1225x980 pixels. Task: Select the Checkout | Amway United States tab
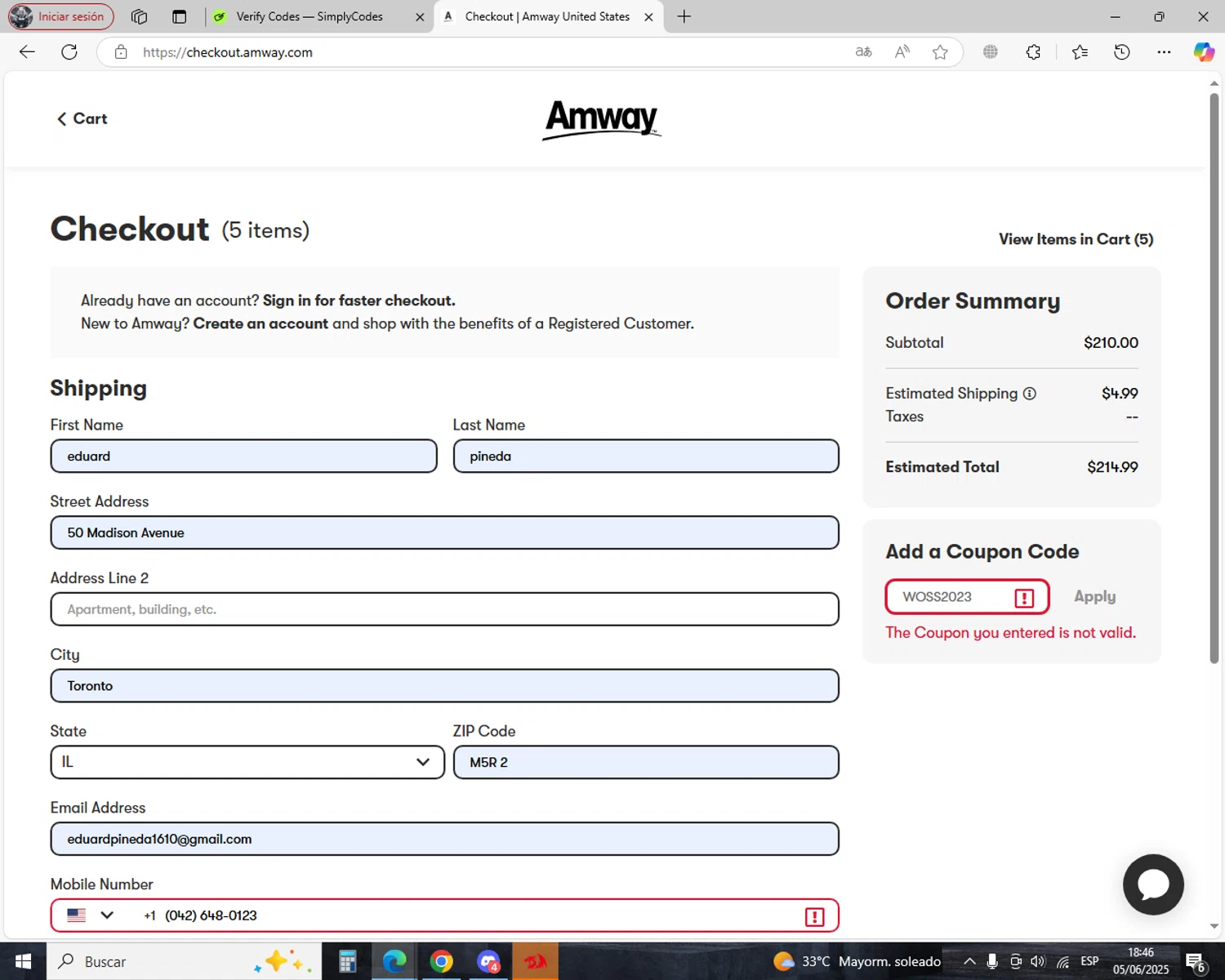point(547,16)
